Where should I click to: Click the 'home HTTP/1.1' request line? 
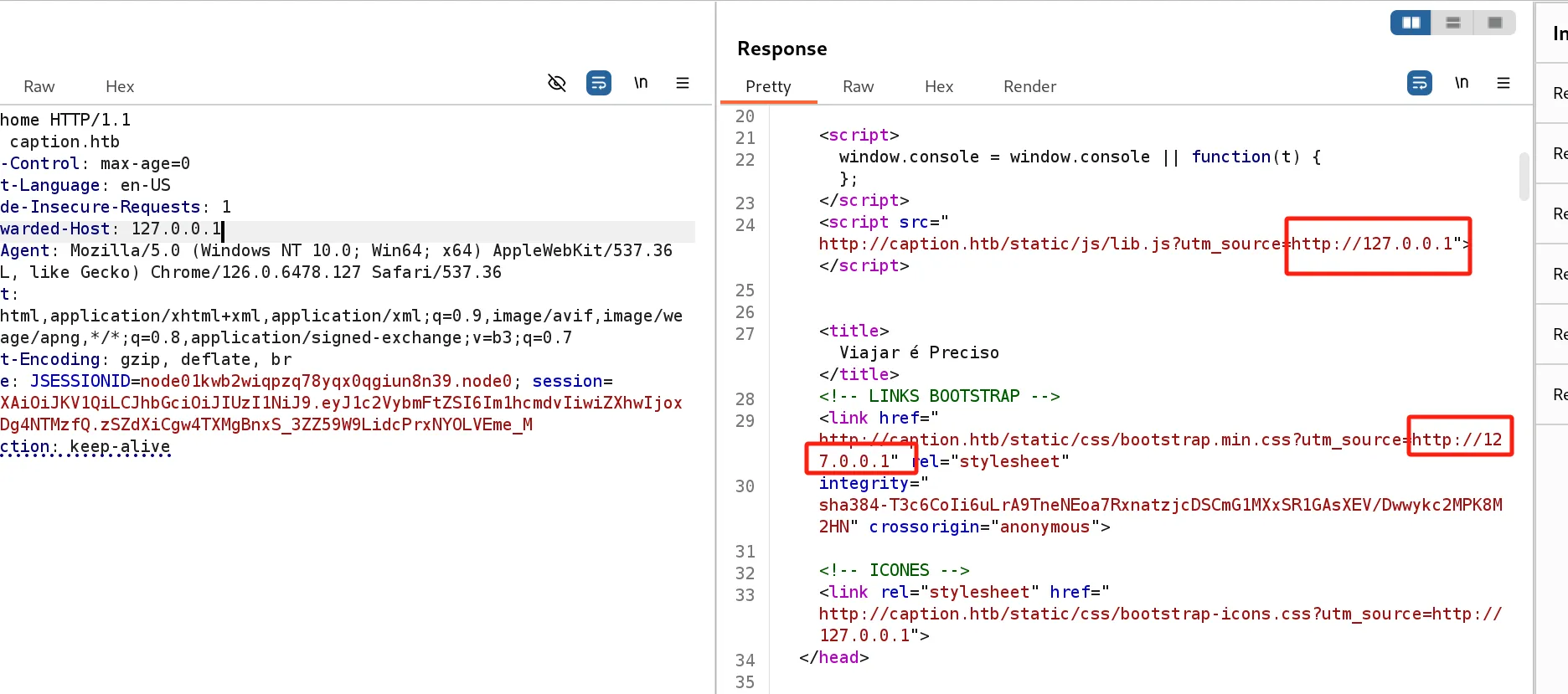tap(65, 120)
